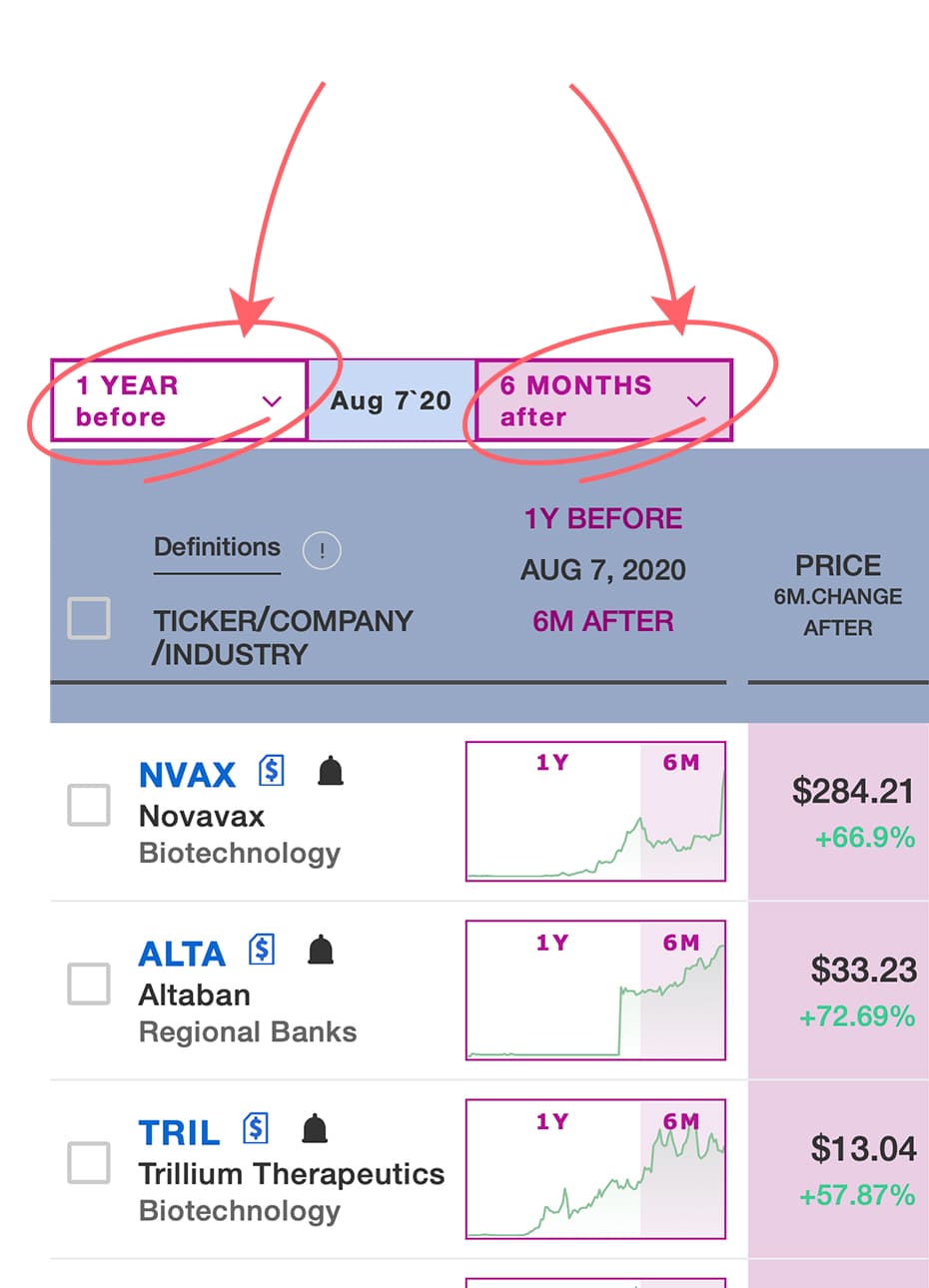Image resolution: width=929 pixels, height=1288 pixels.
Task: Set alert bell for ALTA stock
Action: coord(321,950)
